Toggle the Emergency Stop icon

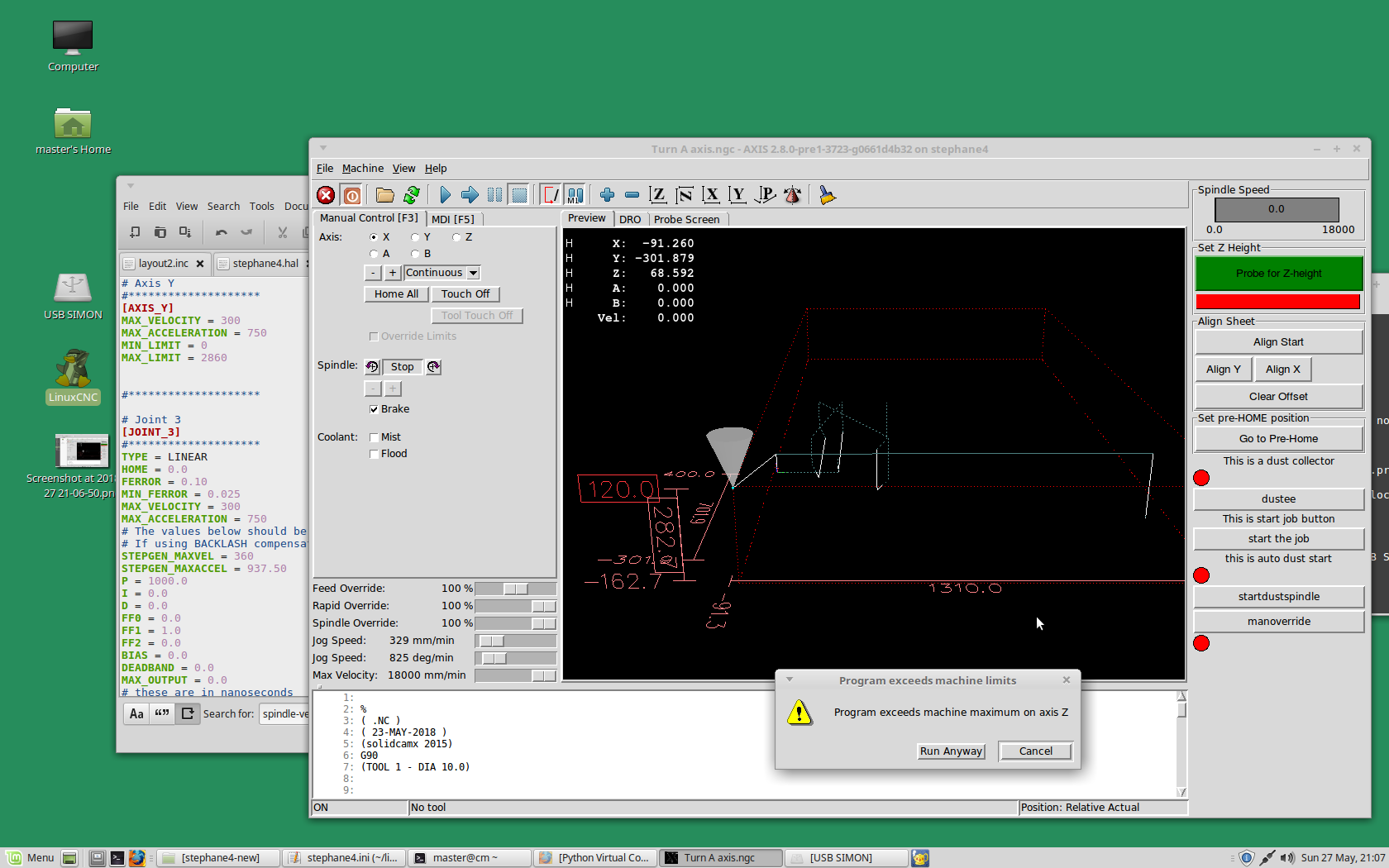click(x=326, y=195)
